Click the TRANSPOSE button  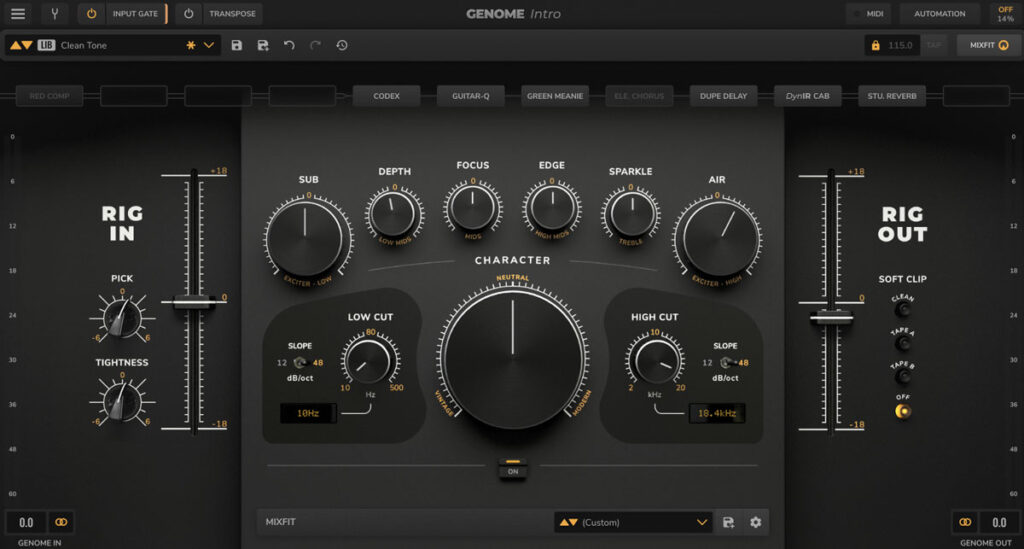[x=232, y=13]
